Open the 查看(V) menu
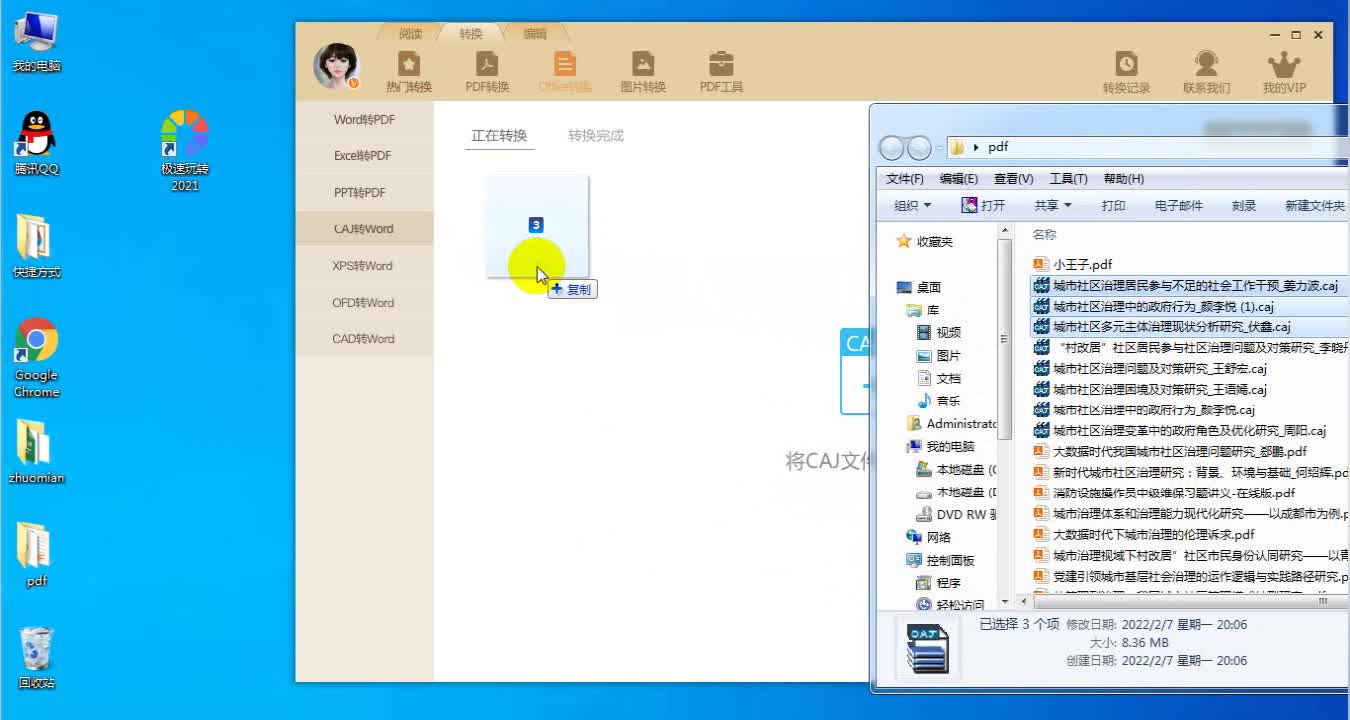Screen dimensions: 1350x720 pyautogui.click(x=1012, y=178)
